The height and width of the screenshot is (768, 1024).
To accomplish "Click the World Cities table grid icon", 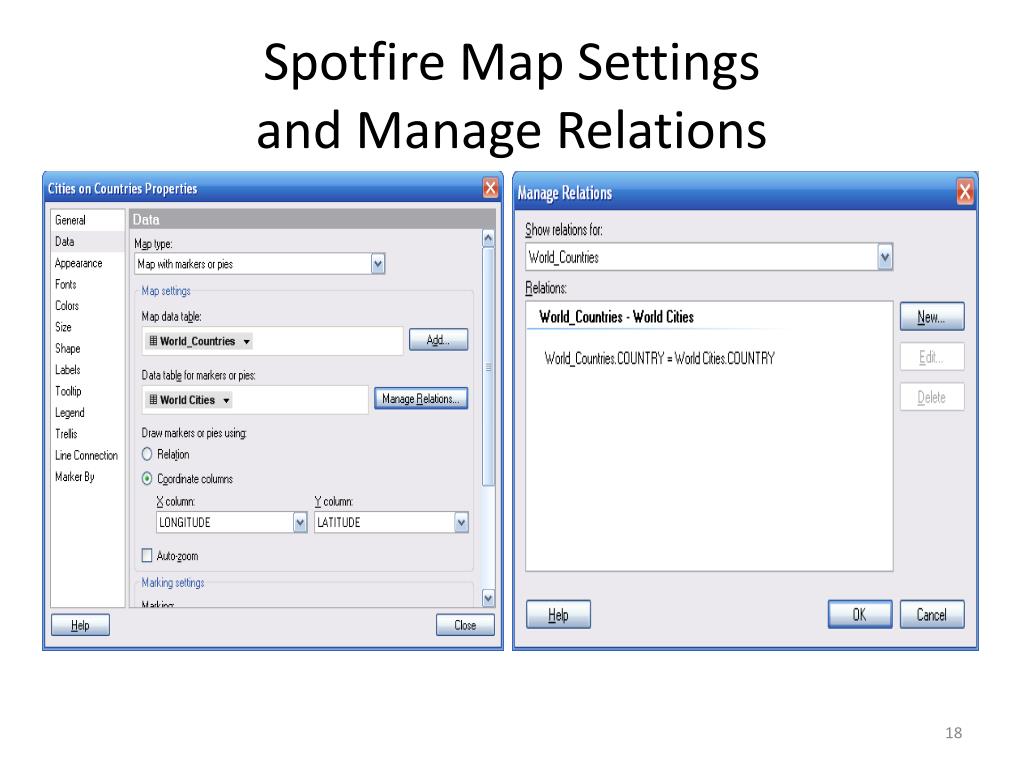I will tap(153, 400).
